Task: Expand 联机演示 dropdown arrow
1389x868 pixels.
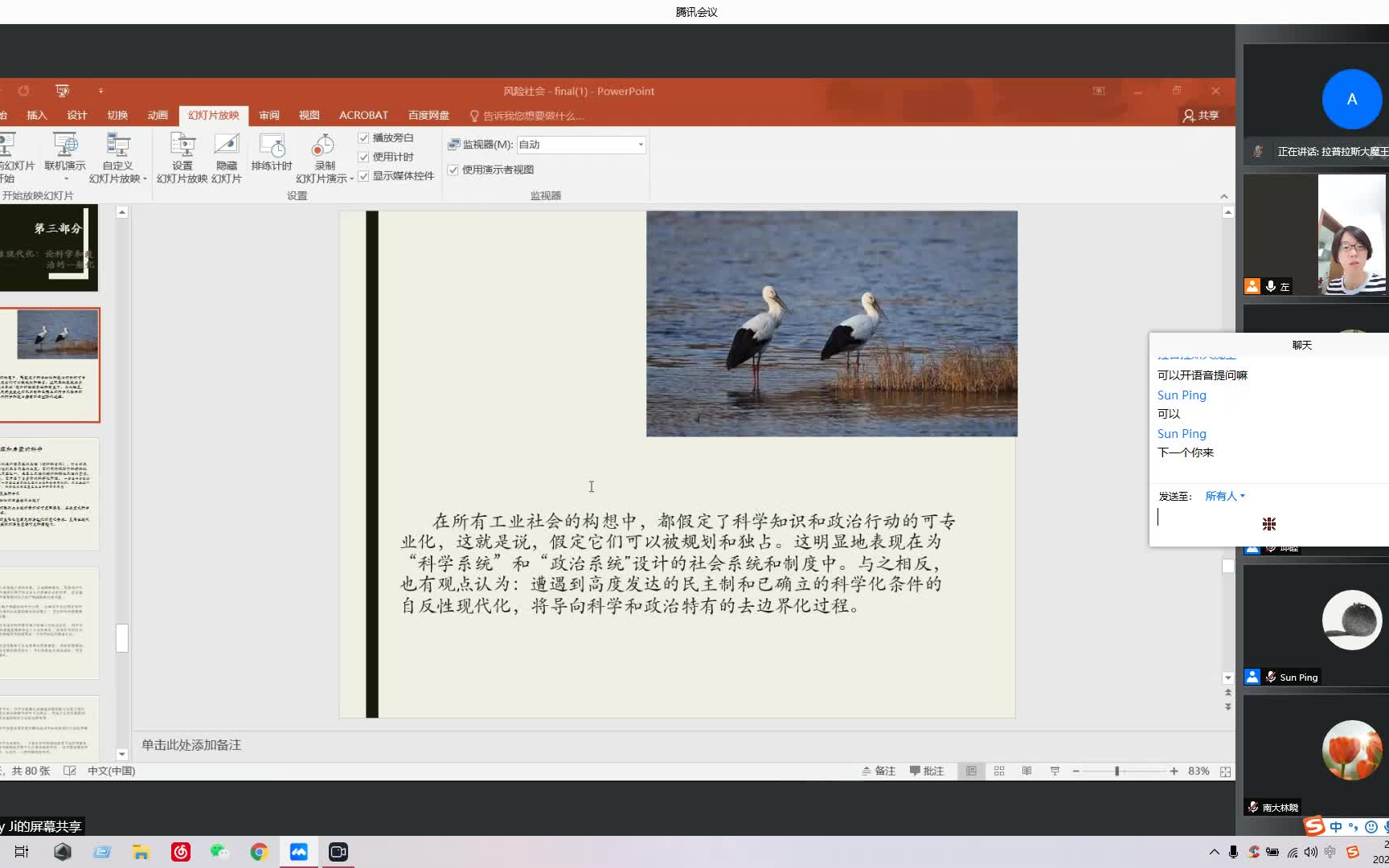Action: (x=66, y=179)
